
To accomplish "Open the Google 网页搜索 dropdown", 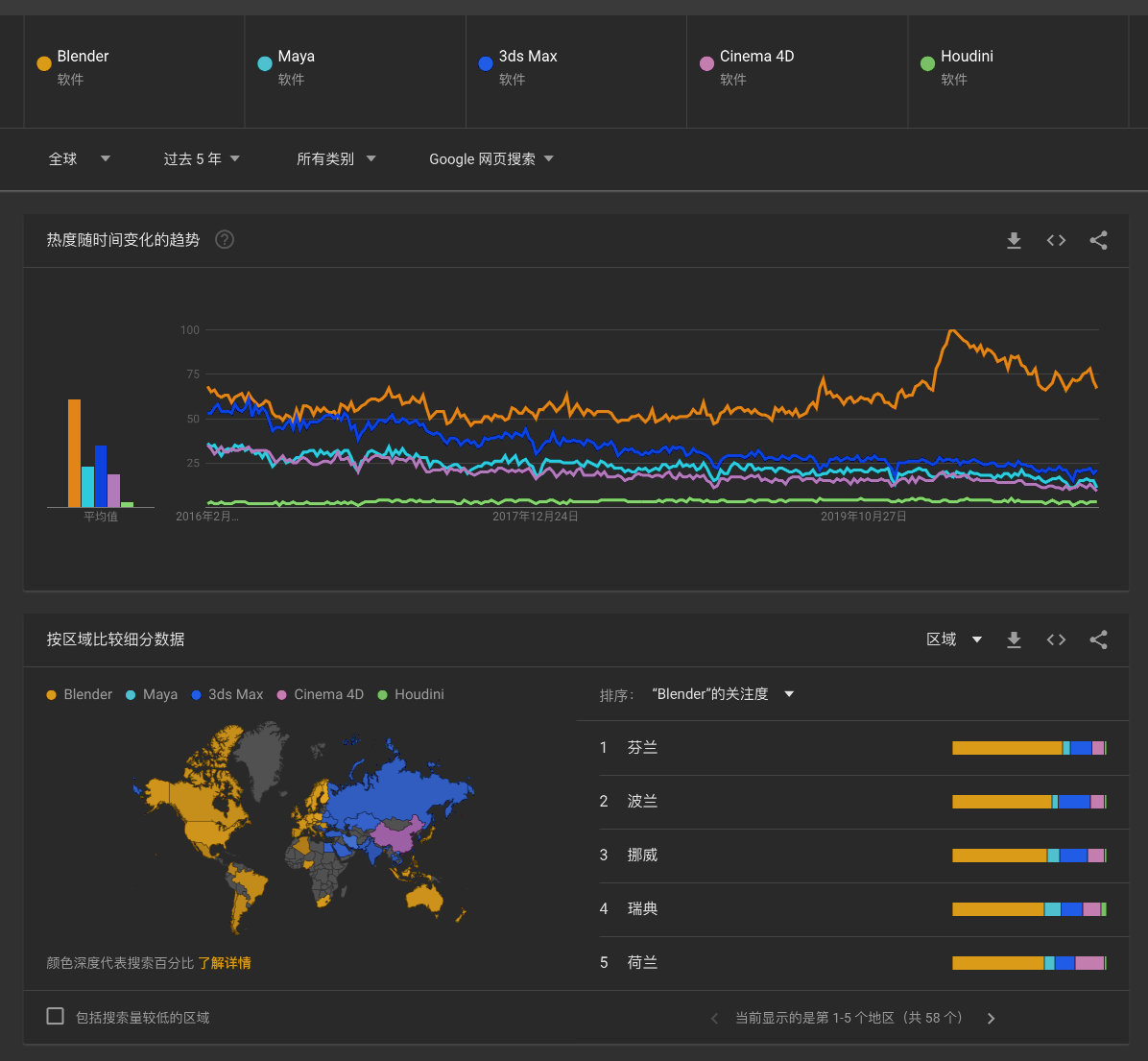I will click(490, 158).
